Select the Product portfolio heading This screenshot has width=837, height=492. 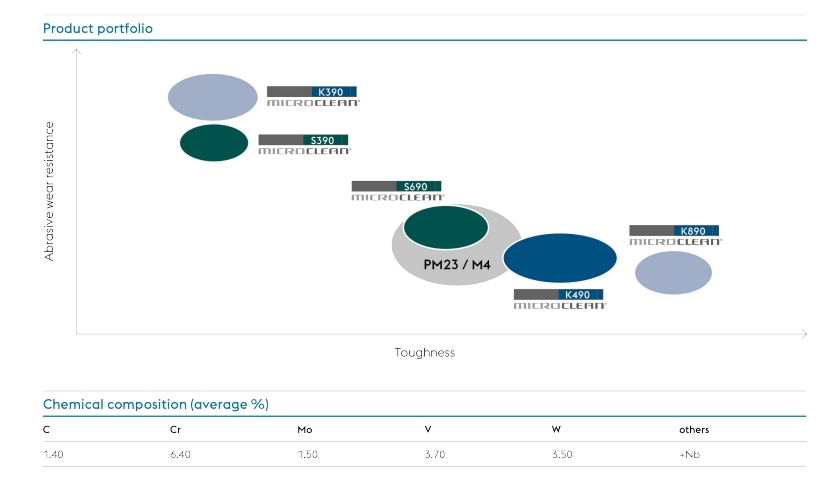(x=98, y=28)
